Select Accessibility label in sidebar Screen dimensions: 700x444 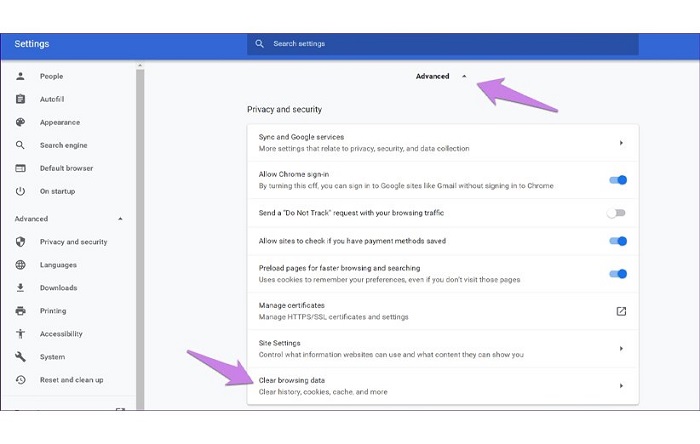(x=61, y=334)
